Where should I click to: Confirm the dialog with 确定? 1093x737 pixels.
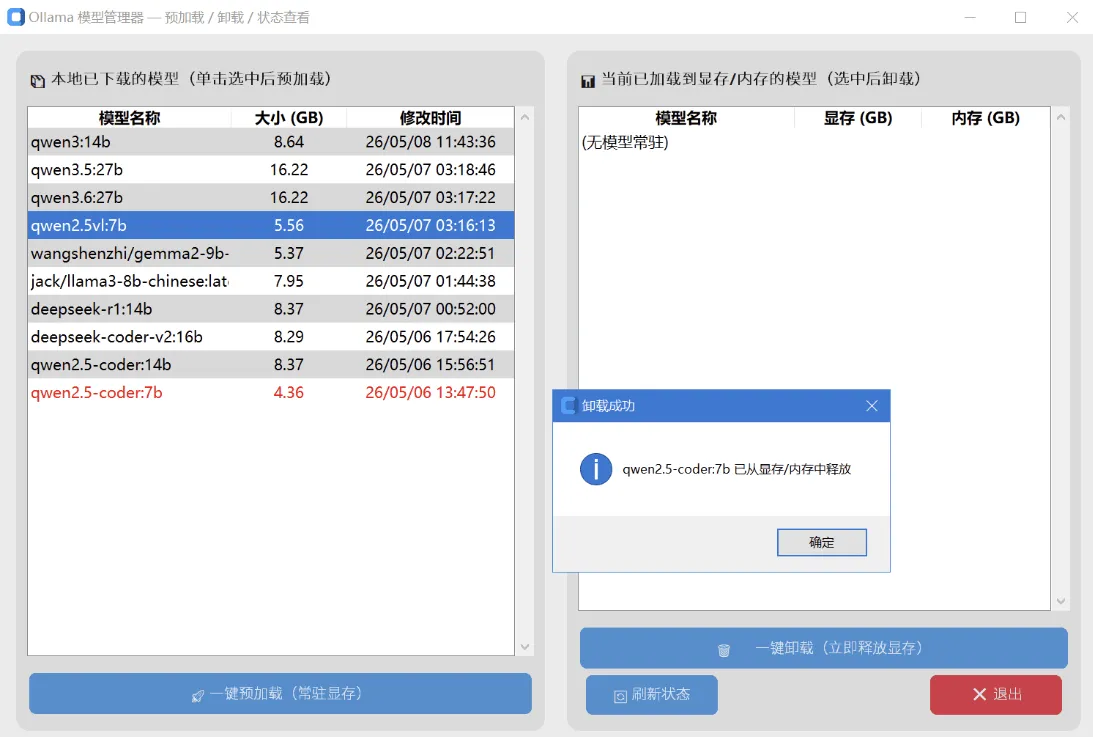(822, 542)
